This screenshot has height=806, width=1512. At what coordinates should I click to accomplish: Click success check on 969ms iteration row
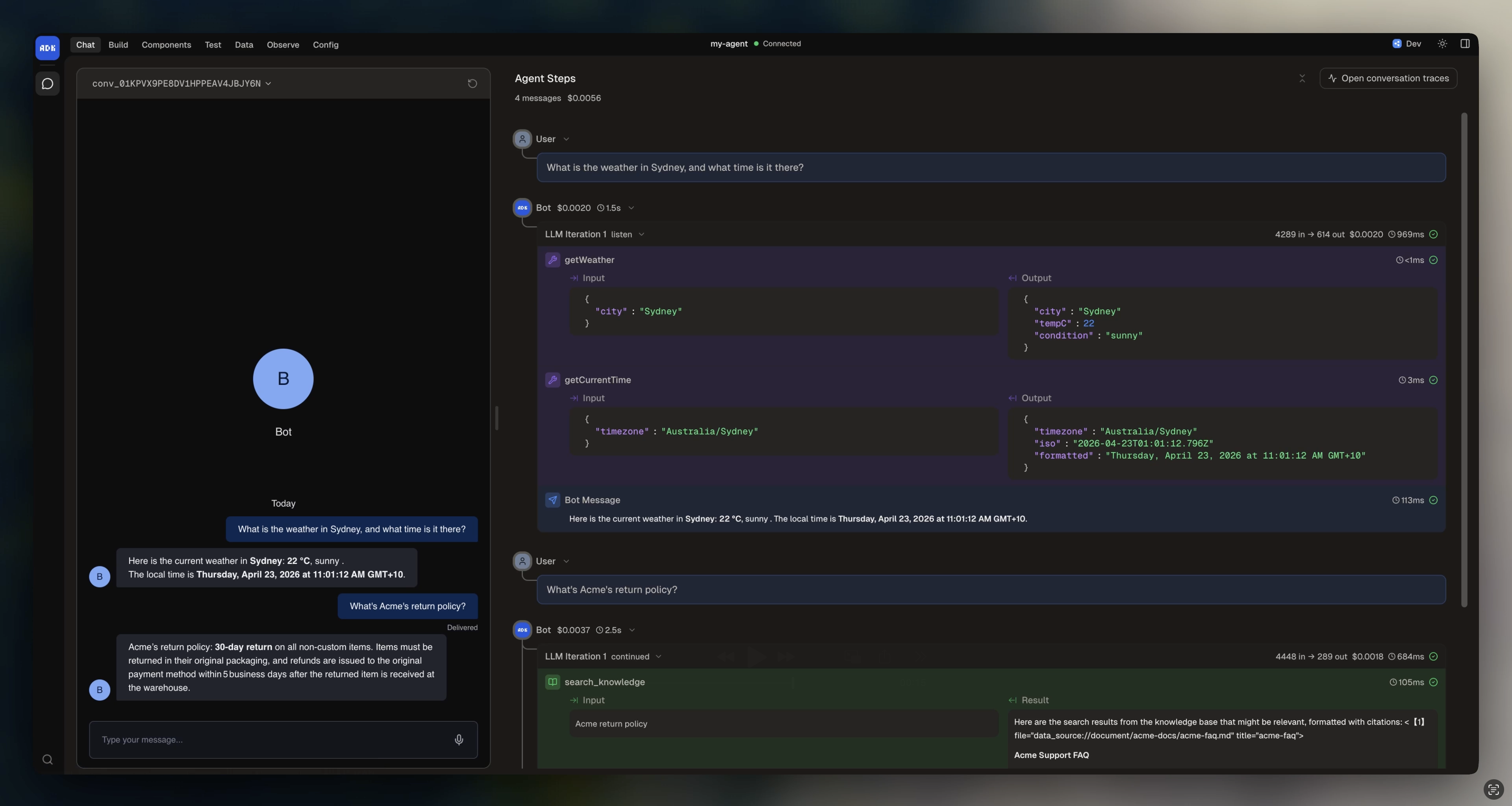coord(1433,235)
